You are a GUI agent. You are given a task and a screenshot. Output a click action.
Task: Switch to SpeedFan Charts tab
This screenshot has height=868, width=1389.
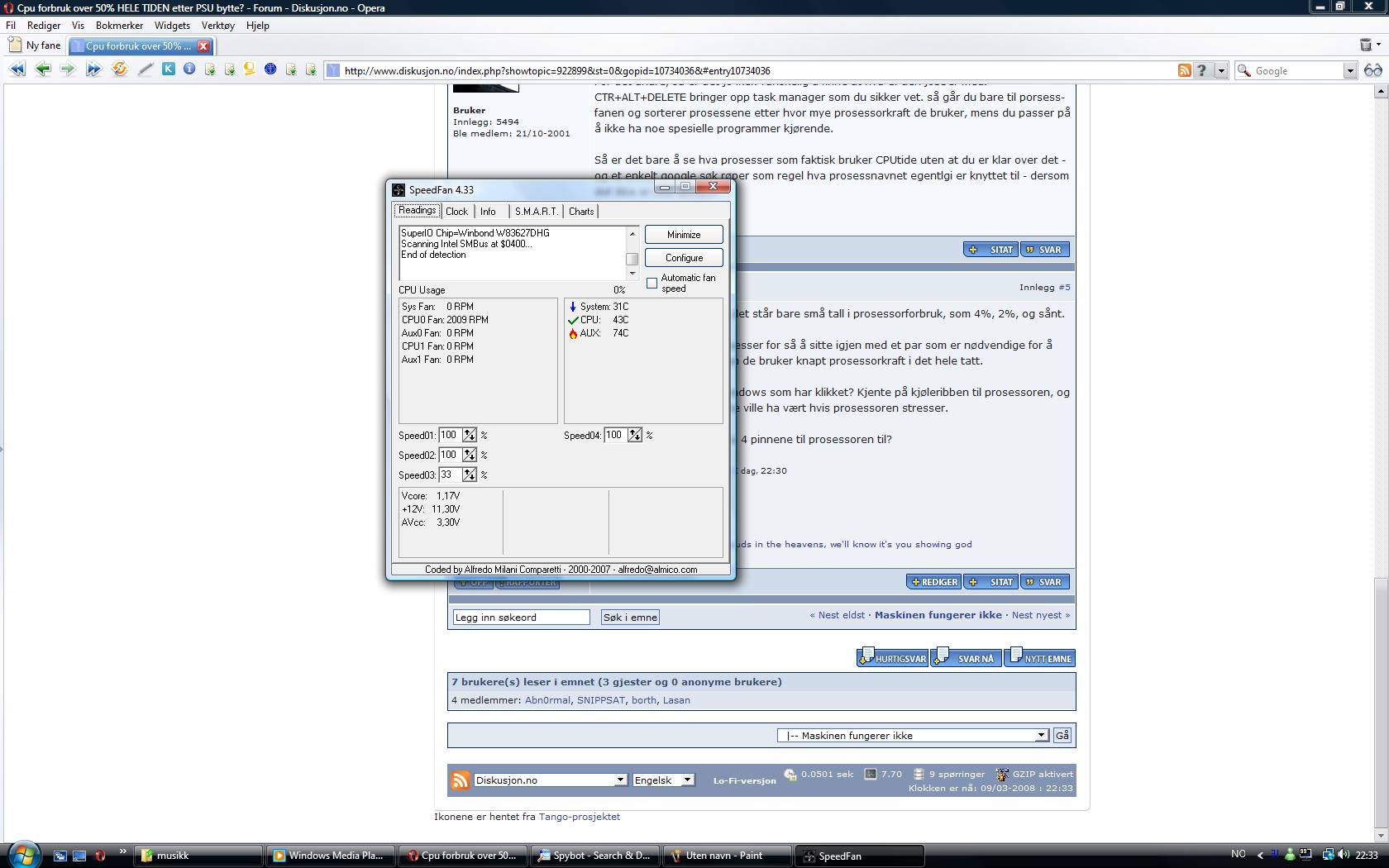pos(581,212)
